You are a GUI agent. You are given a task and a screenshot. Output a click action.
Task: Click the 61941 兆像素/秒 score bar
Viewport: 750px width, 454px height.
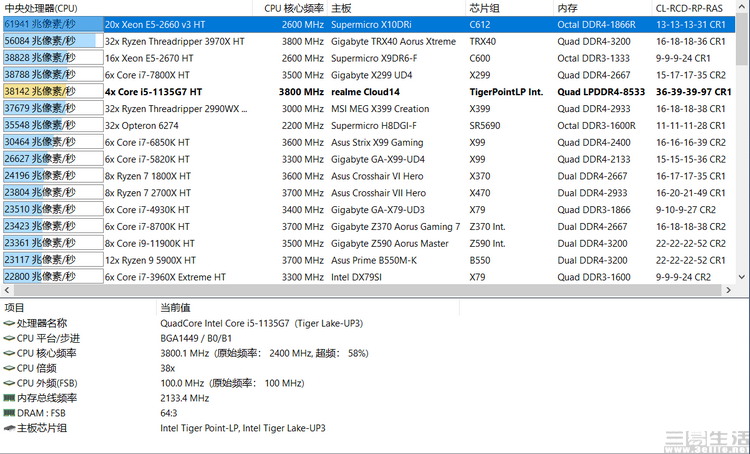tap(53, 24)
